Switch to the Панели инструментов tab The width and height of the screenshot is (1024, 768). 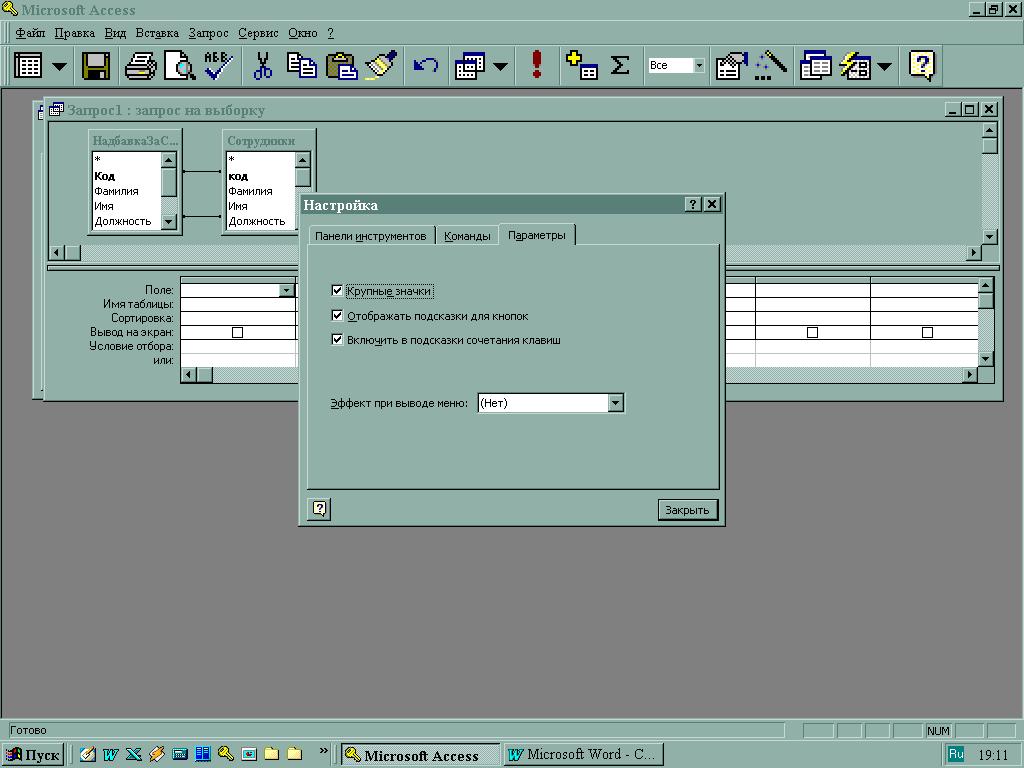pos(370,236)
